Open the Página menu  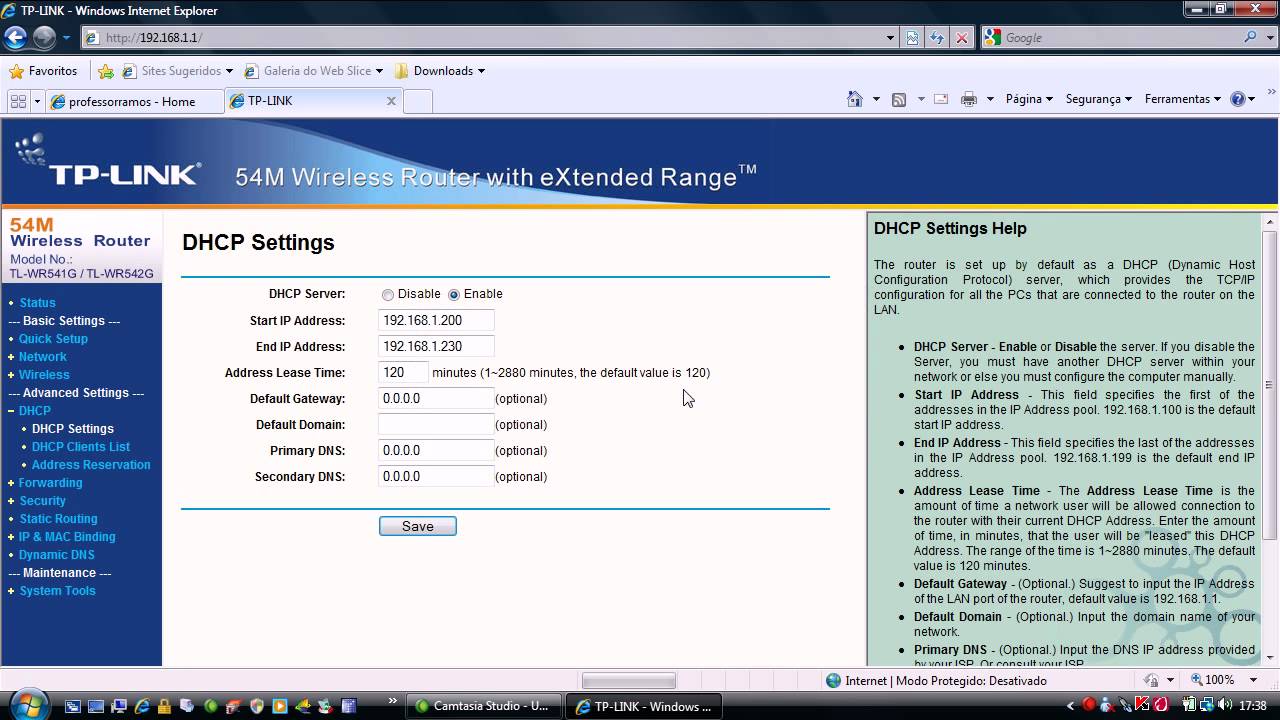1029,99
